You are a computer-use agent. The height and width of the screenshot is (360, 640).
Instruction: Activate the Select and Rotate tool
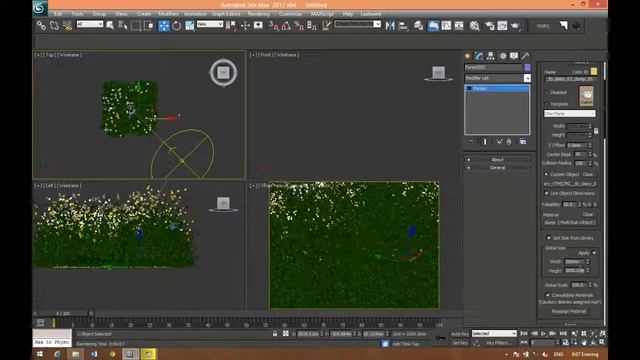click(x=176, y=25)
